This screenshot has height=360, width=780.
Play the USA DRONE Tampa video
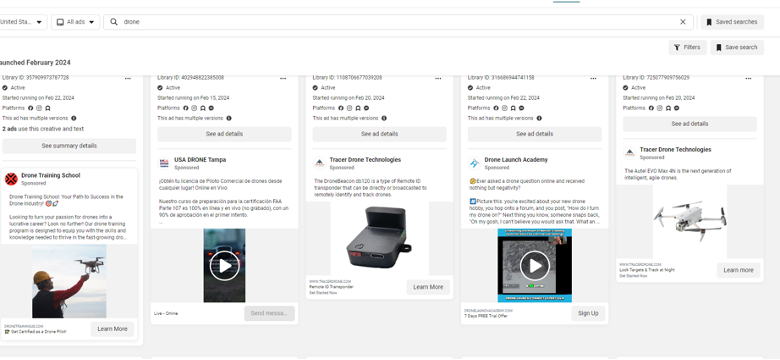224,266
